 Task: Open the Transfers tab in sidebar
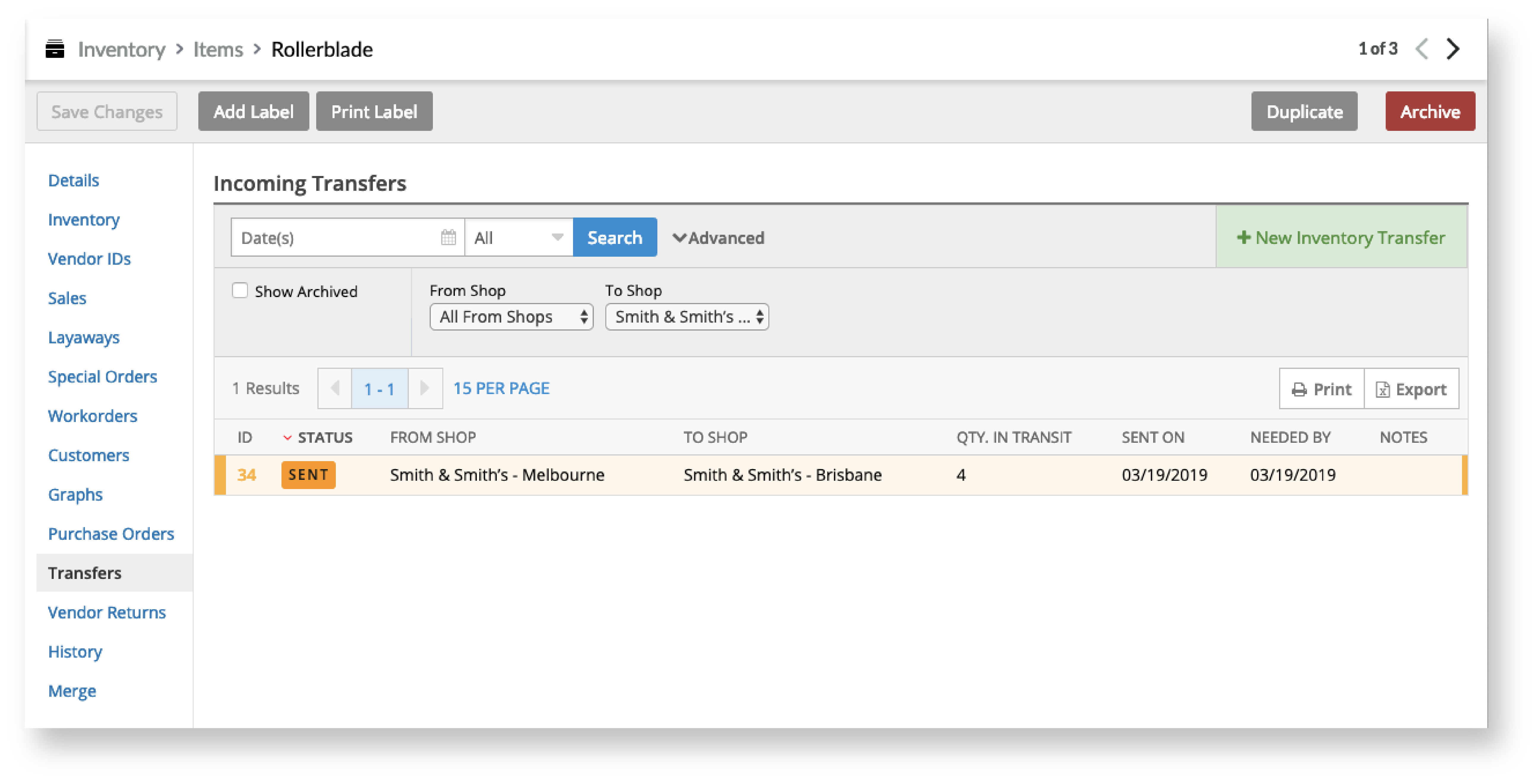[x=84, y=573]
